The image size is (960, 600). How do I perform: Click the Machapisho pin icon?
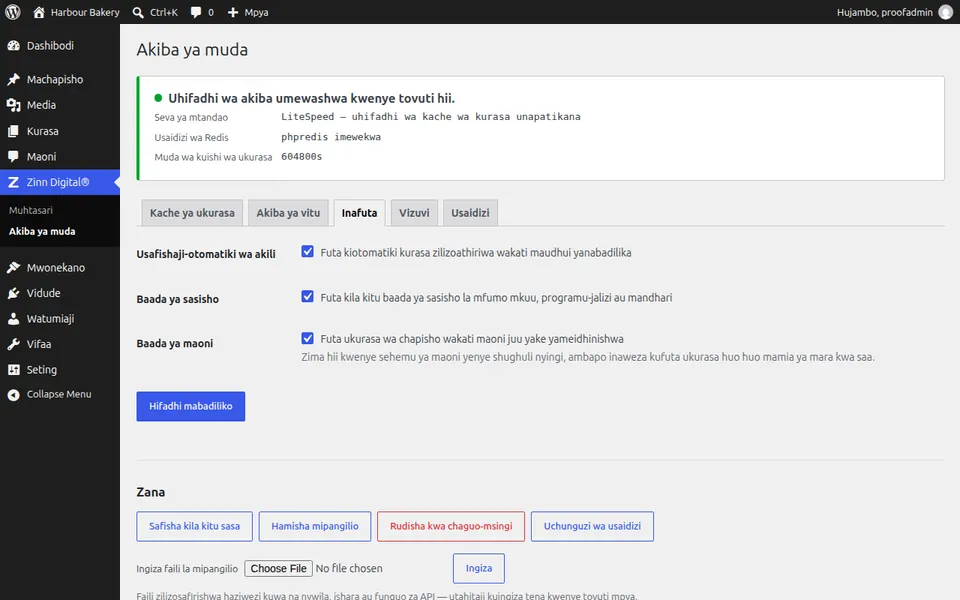pyautogui.click(x=13, y=80)
